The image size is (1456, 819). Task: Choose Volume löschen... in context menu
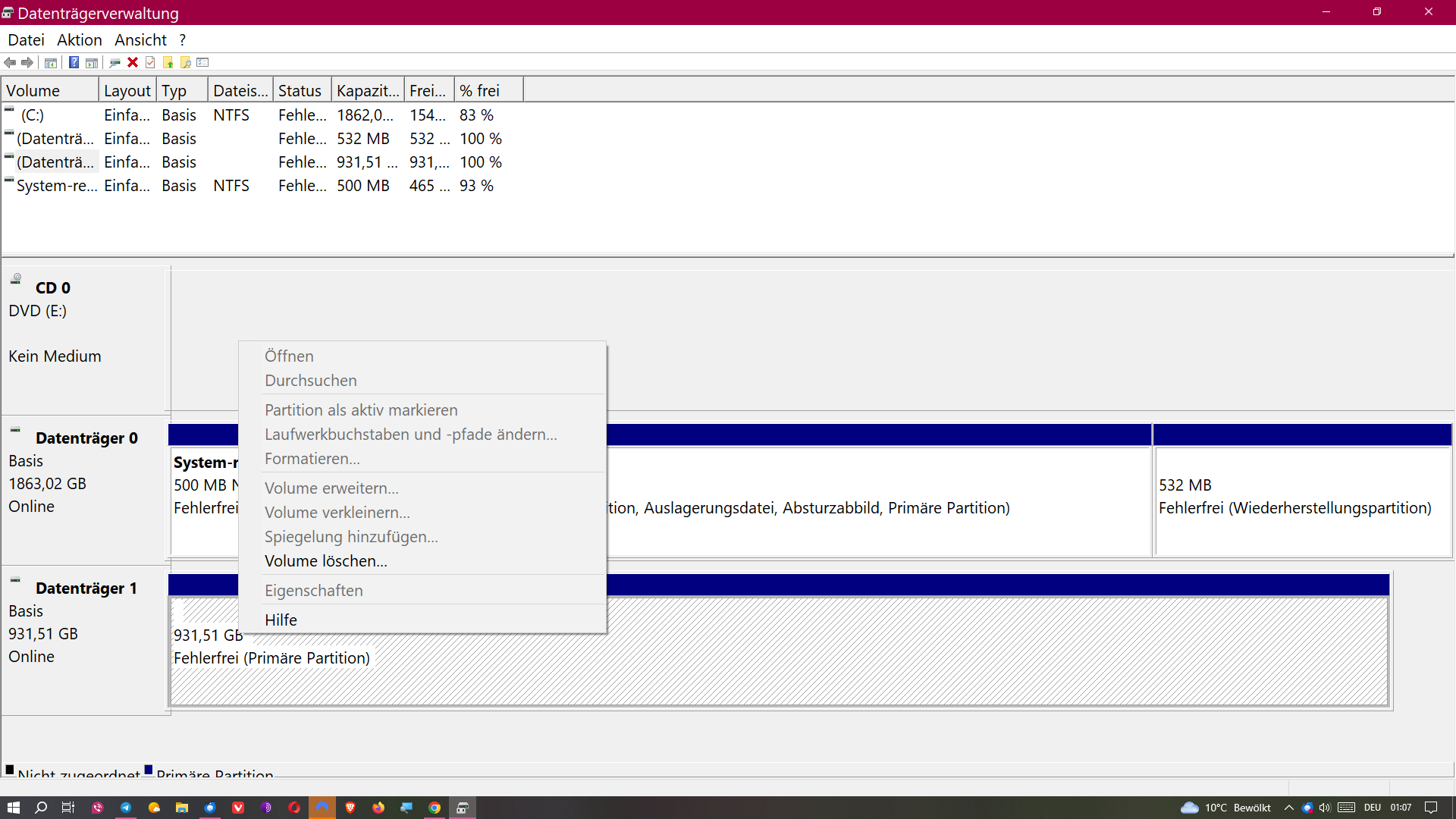coord(325,561)
